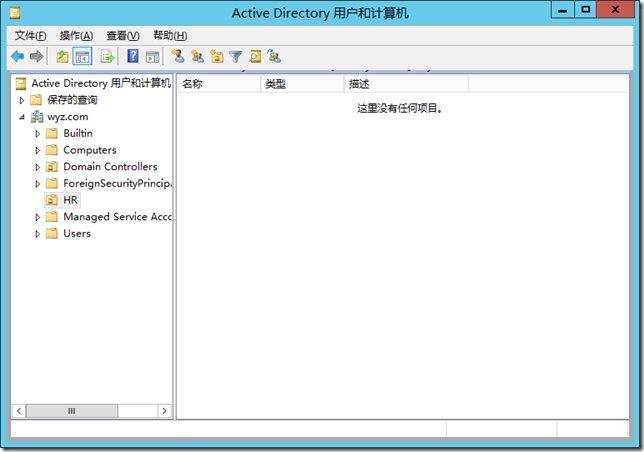Click Add to group toolbar icon
Image resolution: width=644 pixels, height=452 pixels.
click(x=274, y=56)
